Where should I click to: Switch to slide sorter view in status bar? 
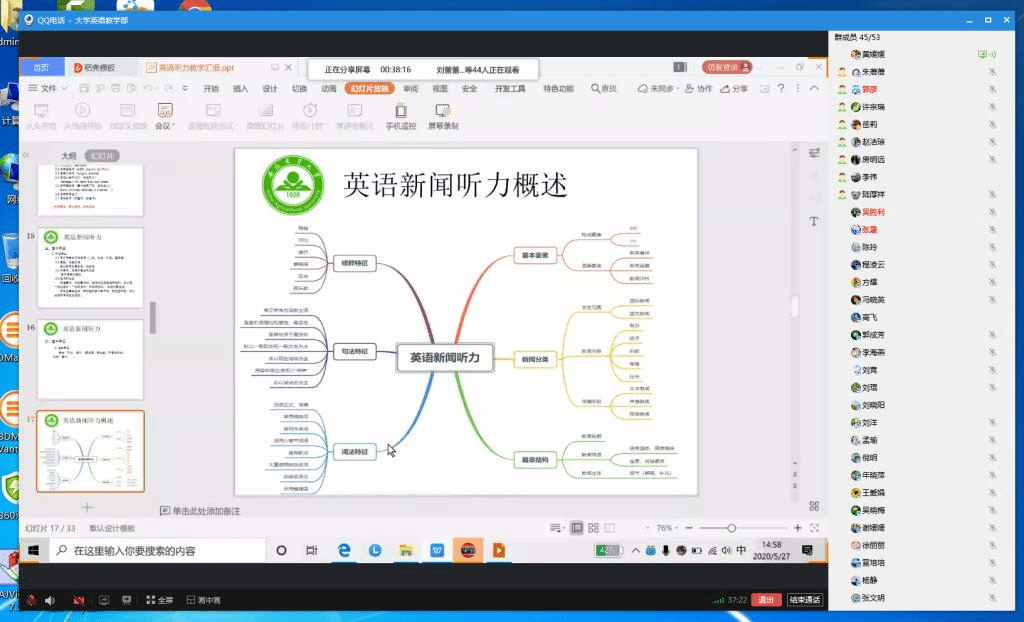pyautogui.click(x=593, y=528)
